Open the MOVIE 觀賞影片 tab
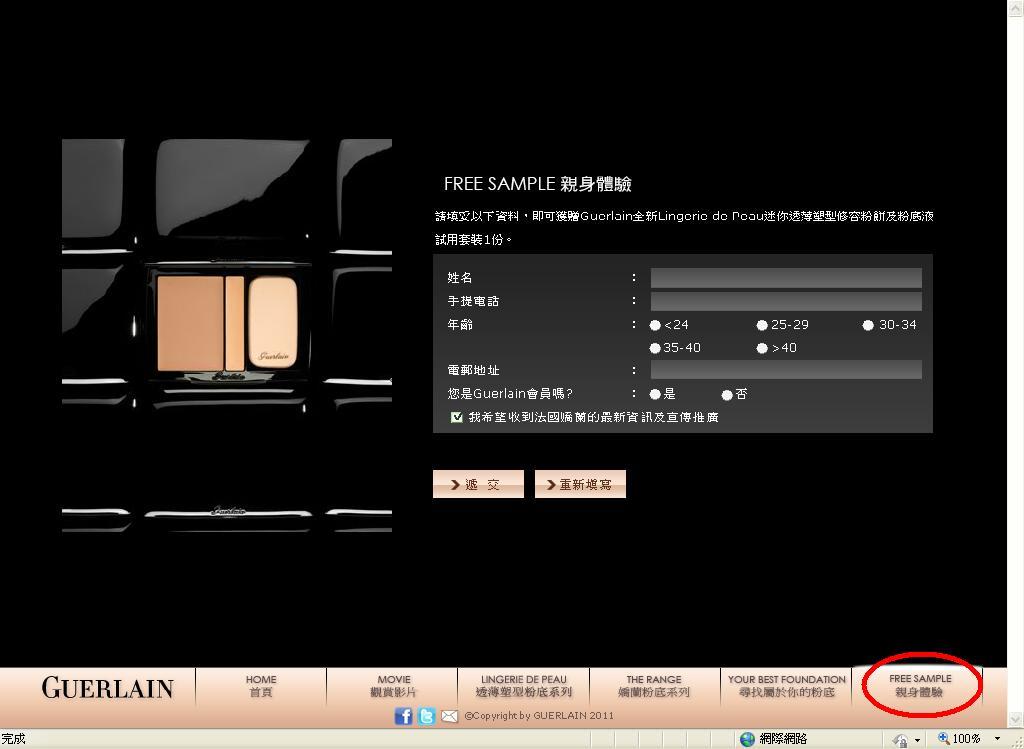1024x749 pixels. coord(393,686)
